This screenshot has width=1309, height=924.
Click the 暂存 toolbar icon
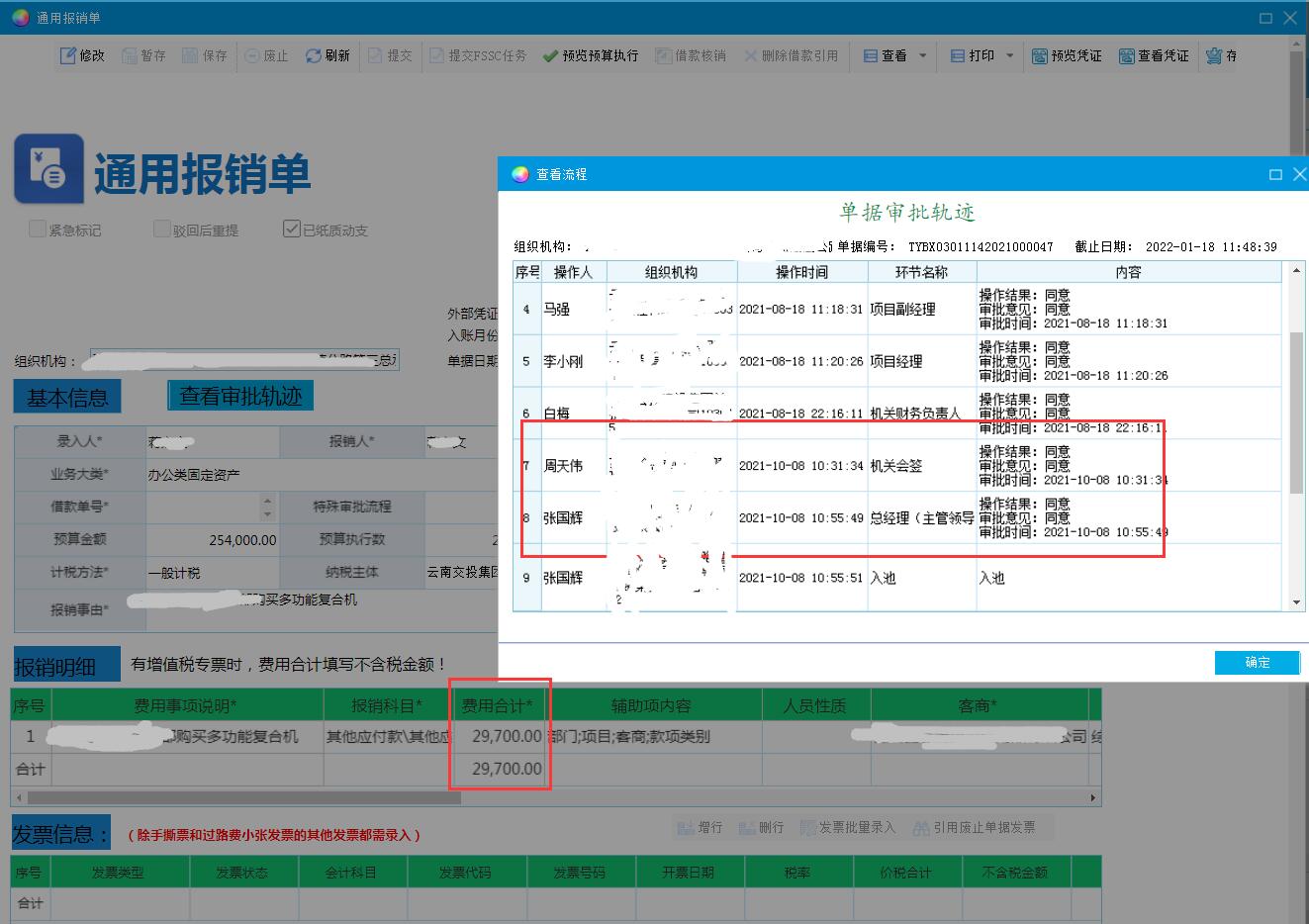click(130, 55)
